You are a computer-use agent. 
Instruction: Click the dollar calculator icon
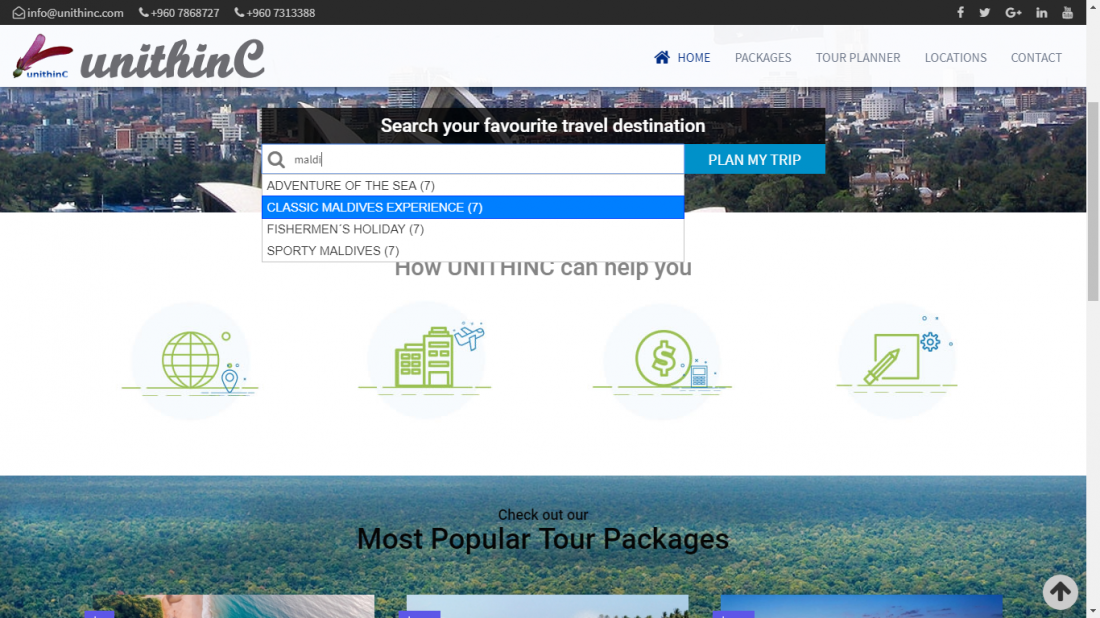tap(662, 361)
